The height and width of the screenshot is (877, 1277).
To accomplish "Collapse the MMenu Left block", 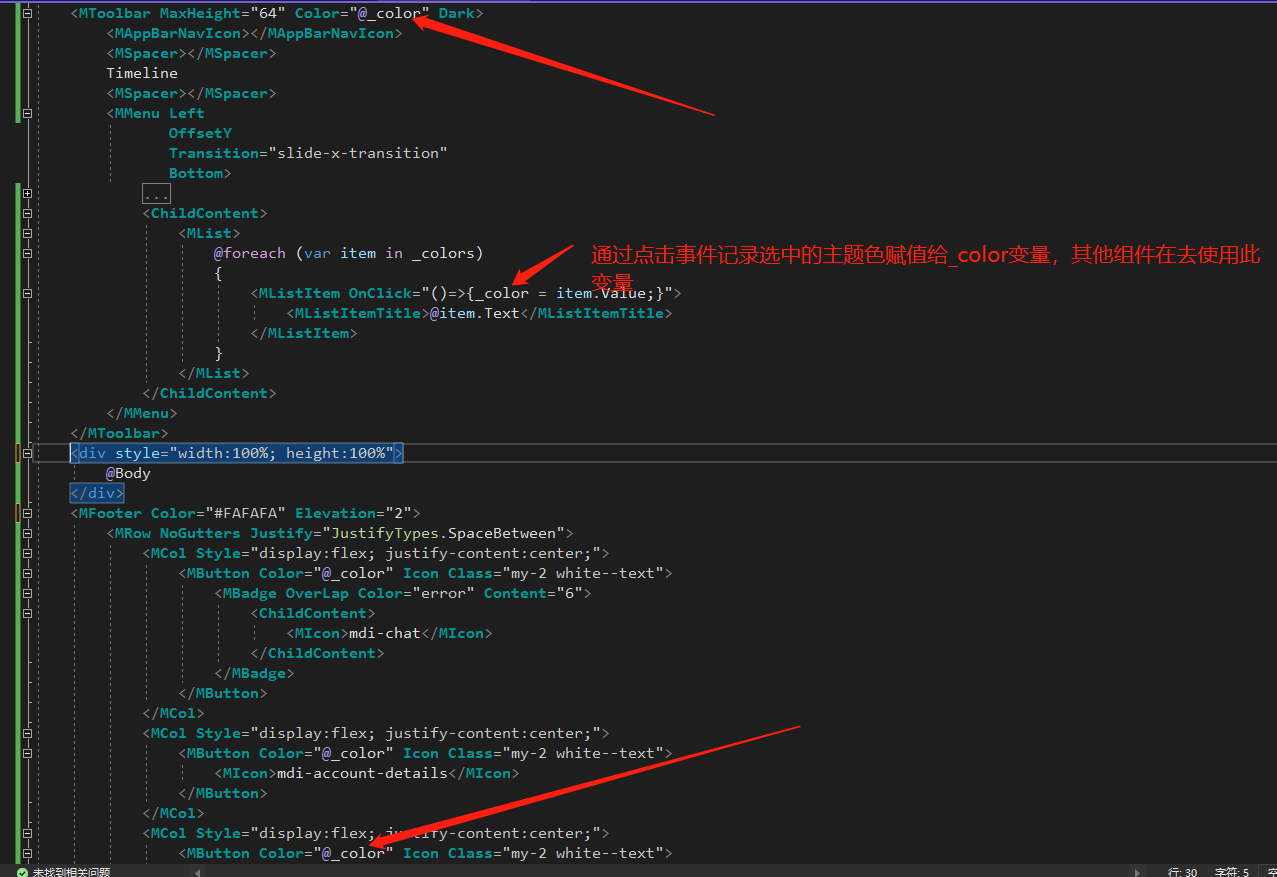I will click(x=27, y=113).
